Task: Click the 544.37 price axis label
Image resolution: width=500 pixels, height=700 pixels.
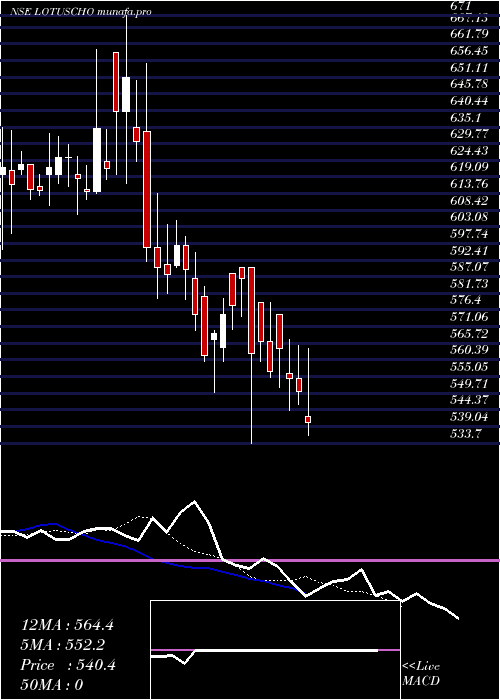Action: click(470, 400)
